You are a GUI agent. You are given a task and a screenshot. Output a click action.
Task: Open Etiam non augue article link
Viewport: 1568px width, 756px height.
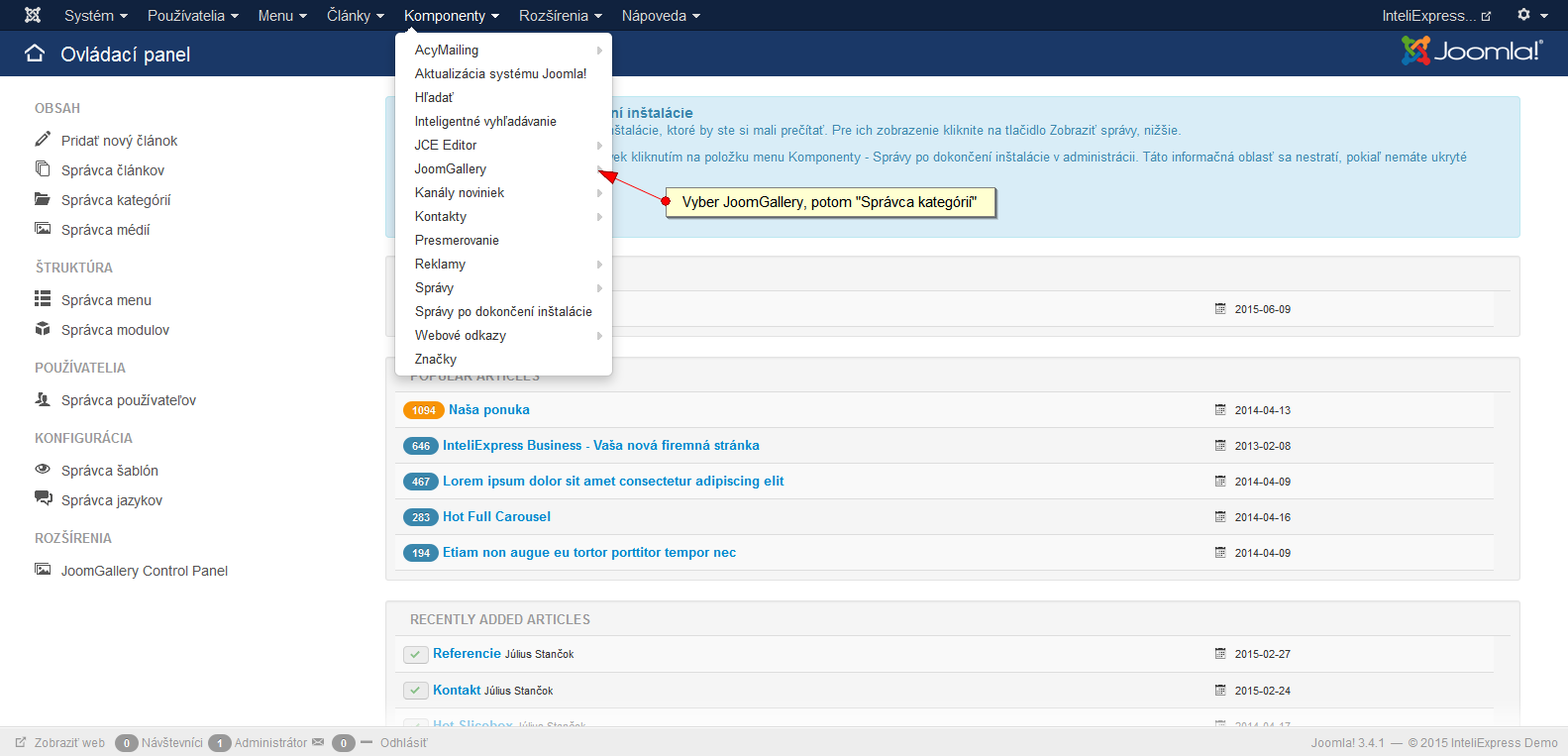[x=589, y=552]
